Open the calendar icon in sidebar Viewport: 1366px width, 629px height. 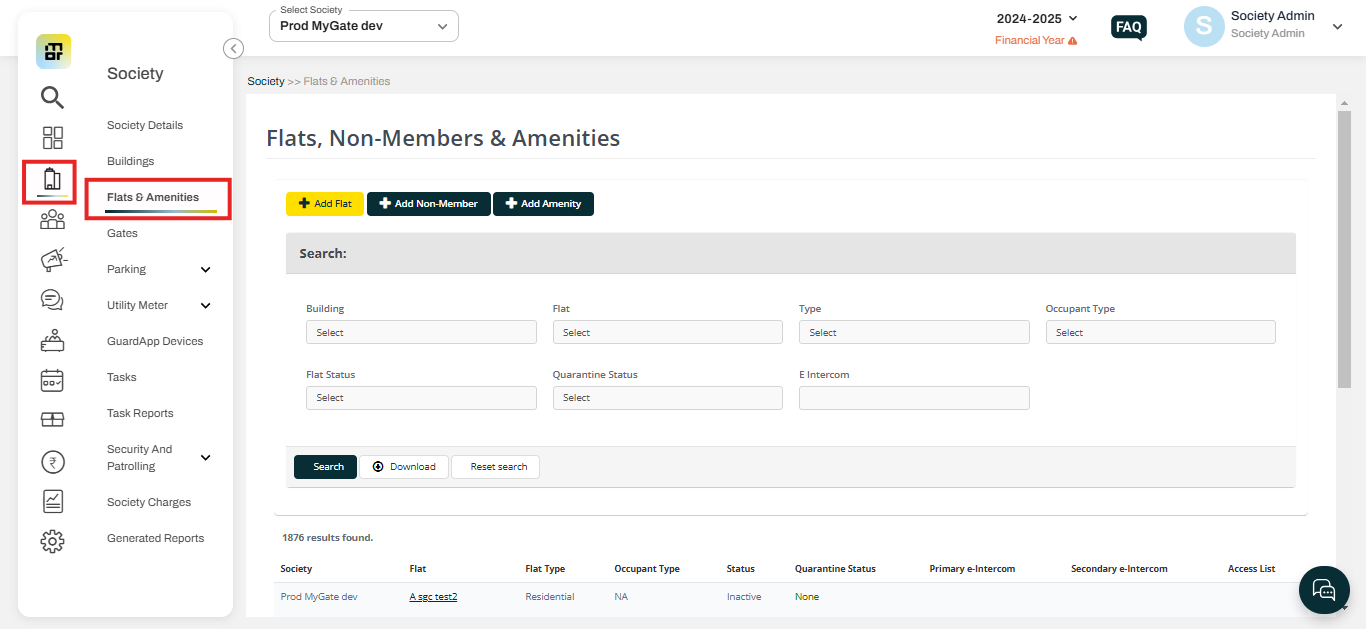click(x=52, y=380)
